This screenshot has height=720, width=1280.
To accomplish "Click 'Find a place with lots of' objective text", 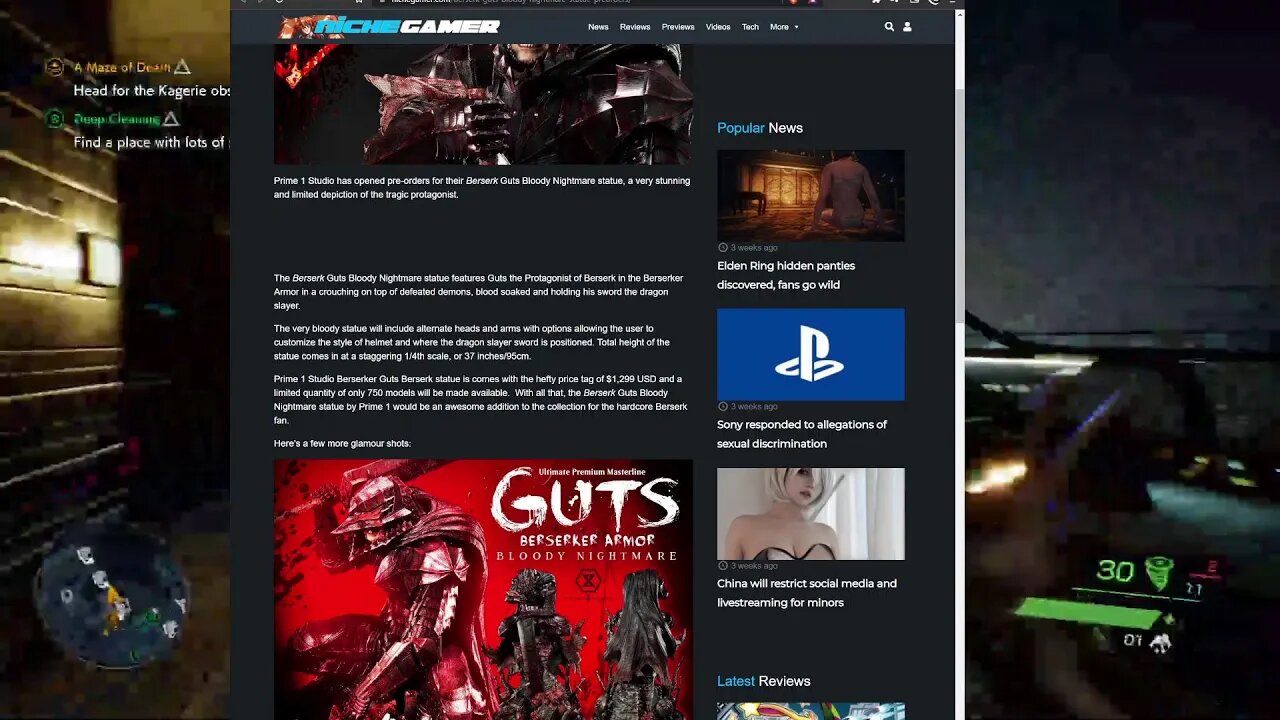I will click(x=152, y=143).
